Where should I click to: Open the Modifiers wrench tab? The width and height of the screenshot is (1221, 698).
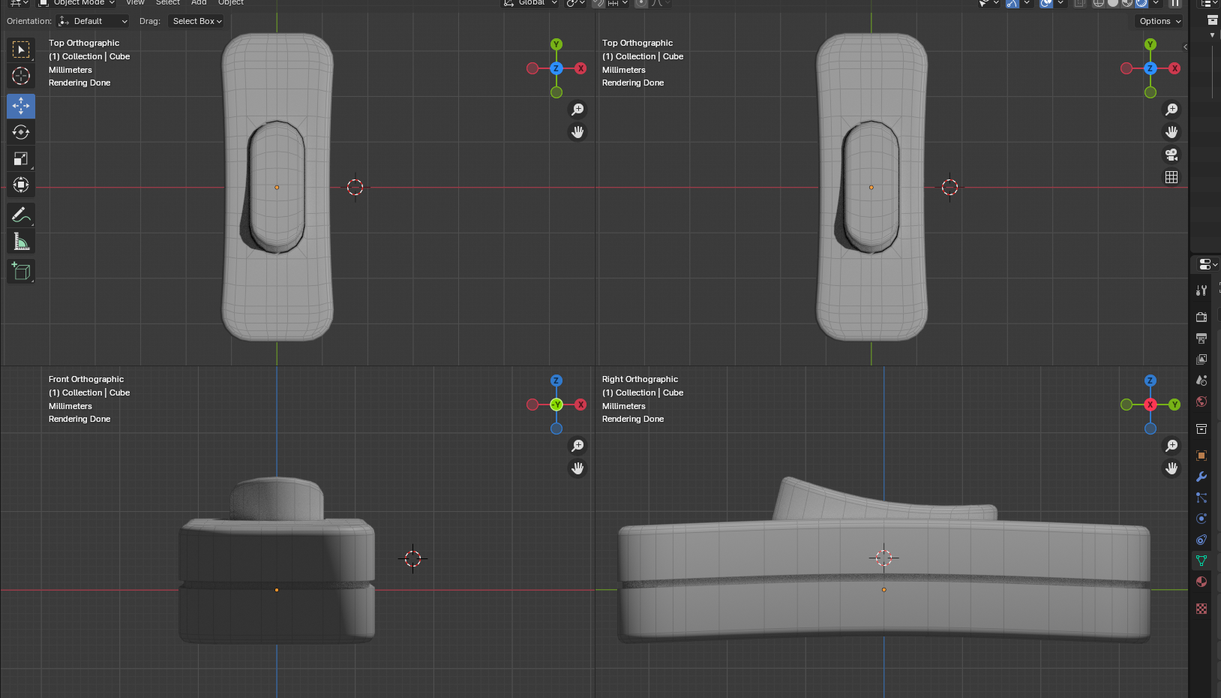pyautogui.click(x=1201, y=477)
